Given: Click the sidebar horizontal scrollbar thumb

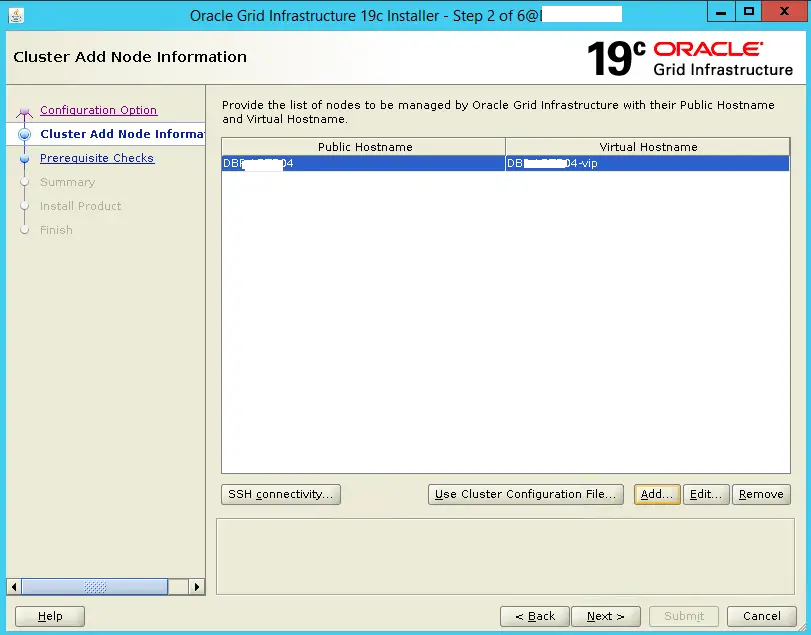Looking at the screenshot, I should (x=95, y=587).
